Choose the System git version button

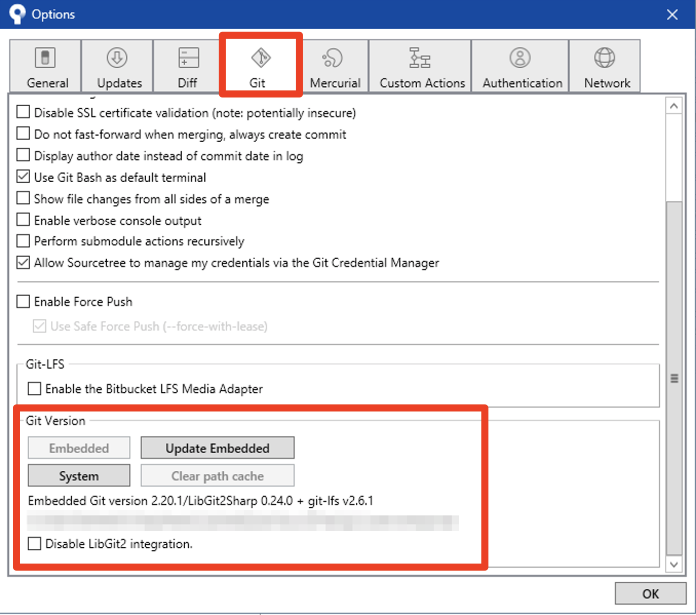79,476
